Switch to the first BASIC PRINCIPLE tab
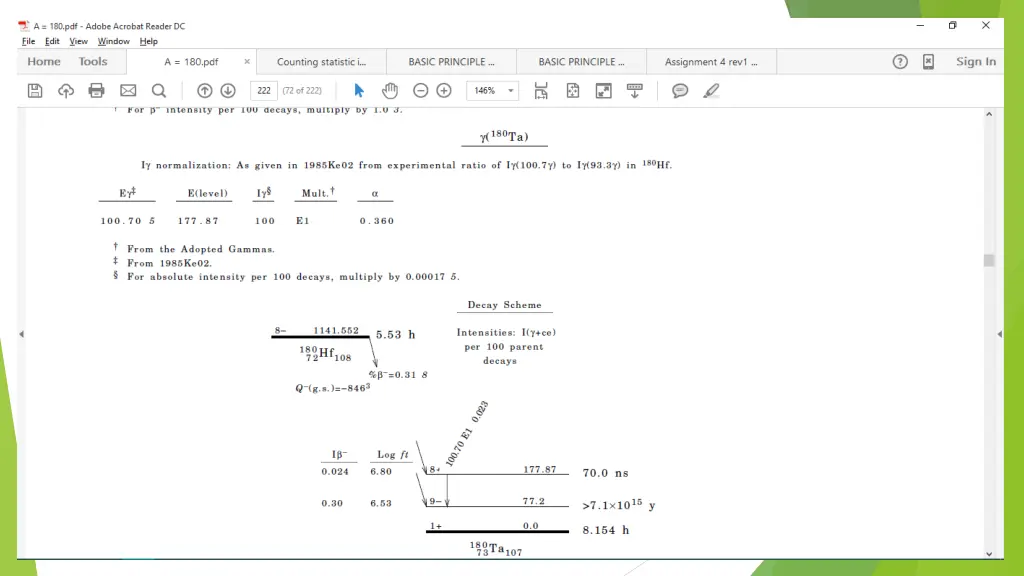This screenshot has width=1024, height=576. click(451, 61)
